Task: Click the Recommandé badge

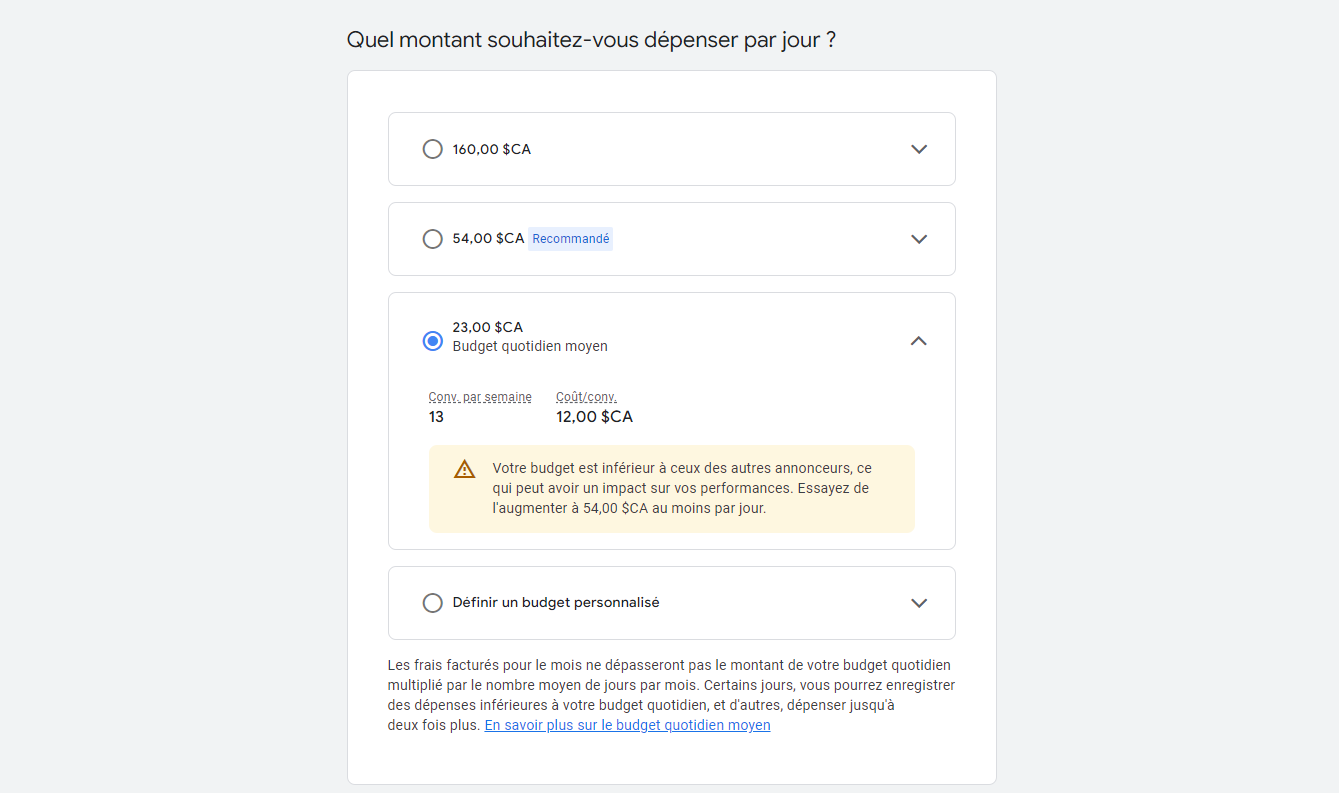Action: click(570, 239)
